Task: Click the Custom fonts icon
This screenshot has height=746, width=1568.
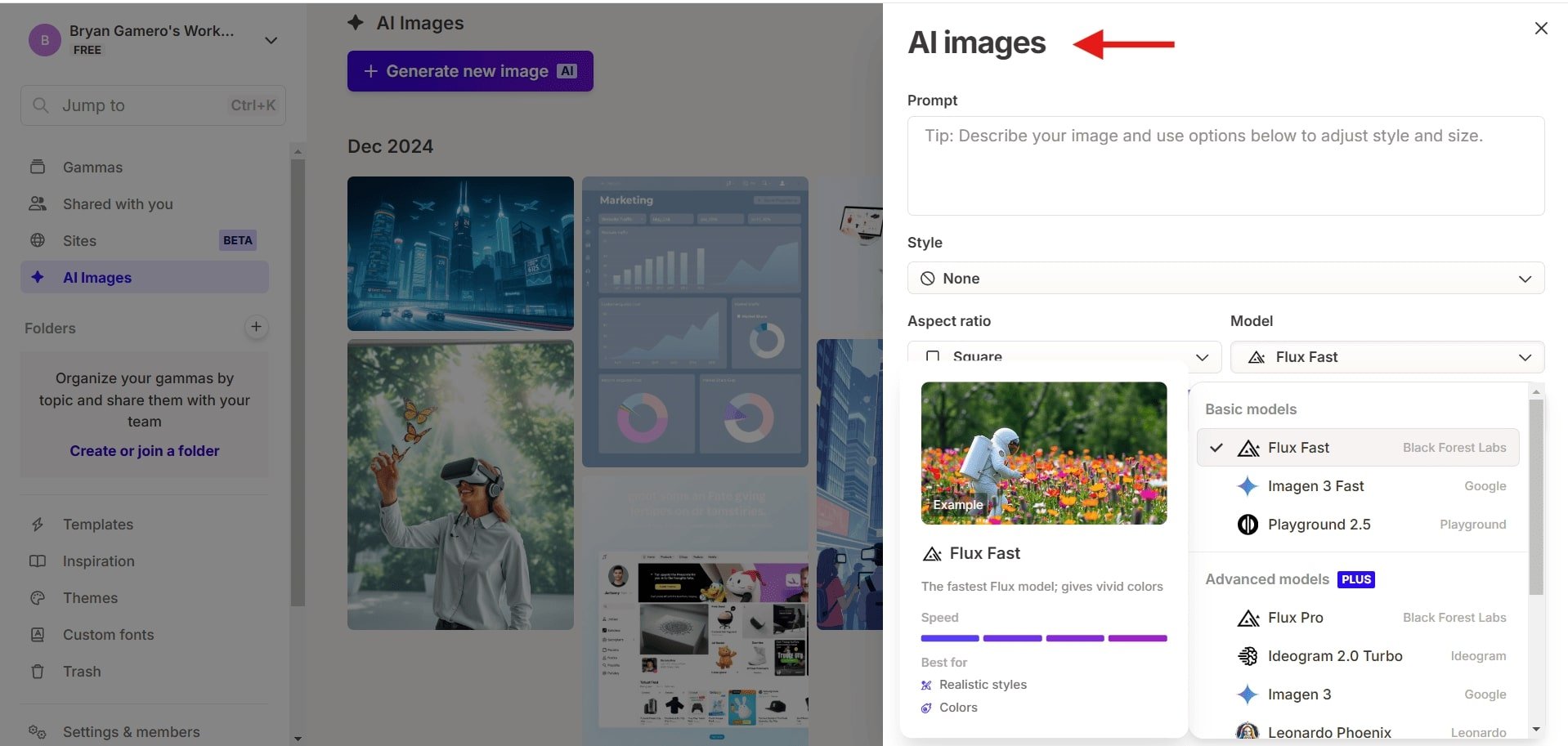Action: [38, 634]
